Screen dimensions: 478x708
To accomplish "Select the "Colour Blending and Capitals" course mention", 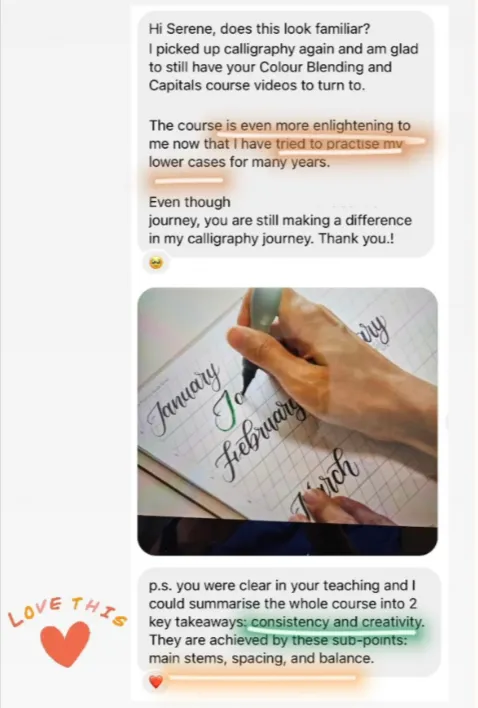I will tap(270, 76).
